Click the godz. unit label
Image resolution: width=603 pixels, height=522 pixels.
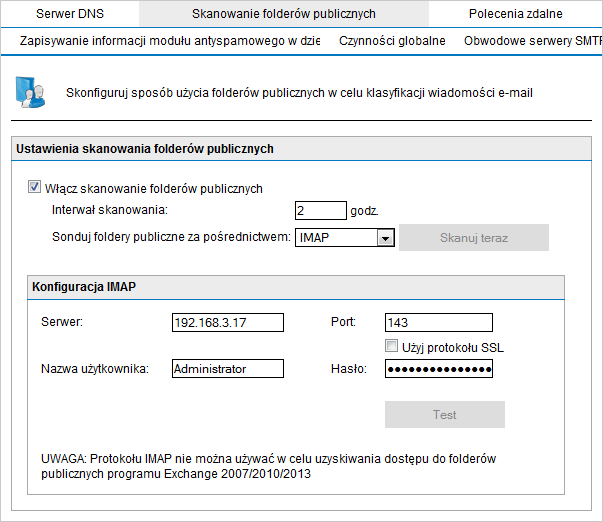tap(364, 211)
